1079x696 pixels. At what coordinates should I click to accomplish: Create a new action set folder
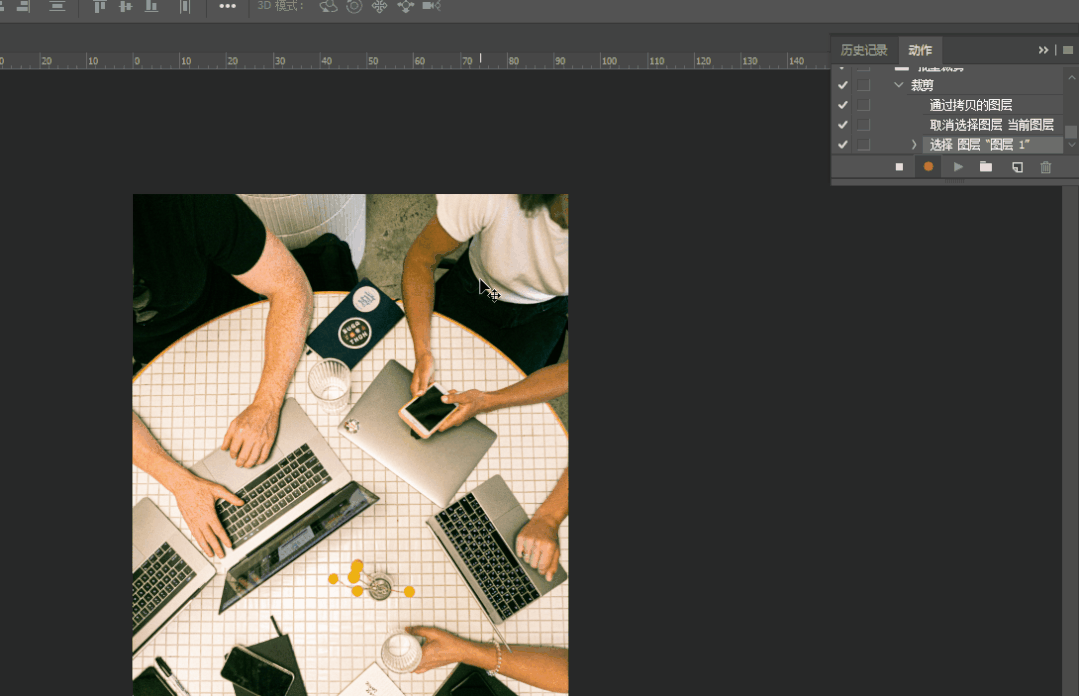(986, 167)
